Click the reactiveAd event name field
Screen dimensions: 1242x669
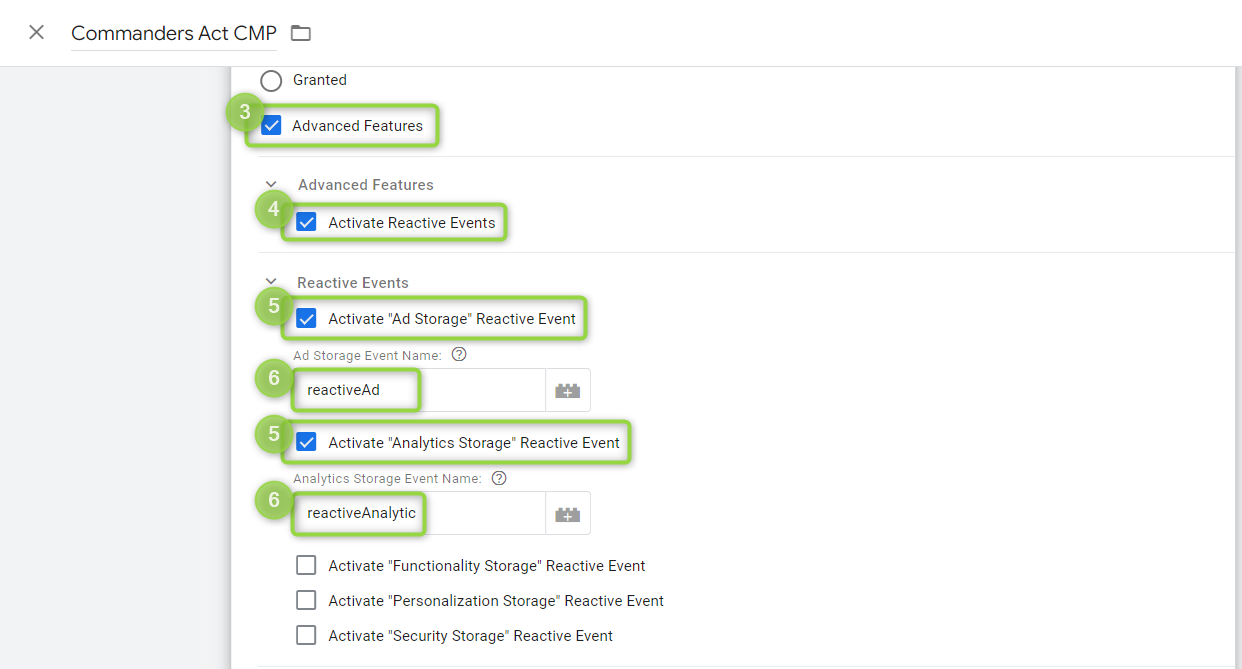pyautogui.click(x=420, y=391)
